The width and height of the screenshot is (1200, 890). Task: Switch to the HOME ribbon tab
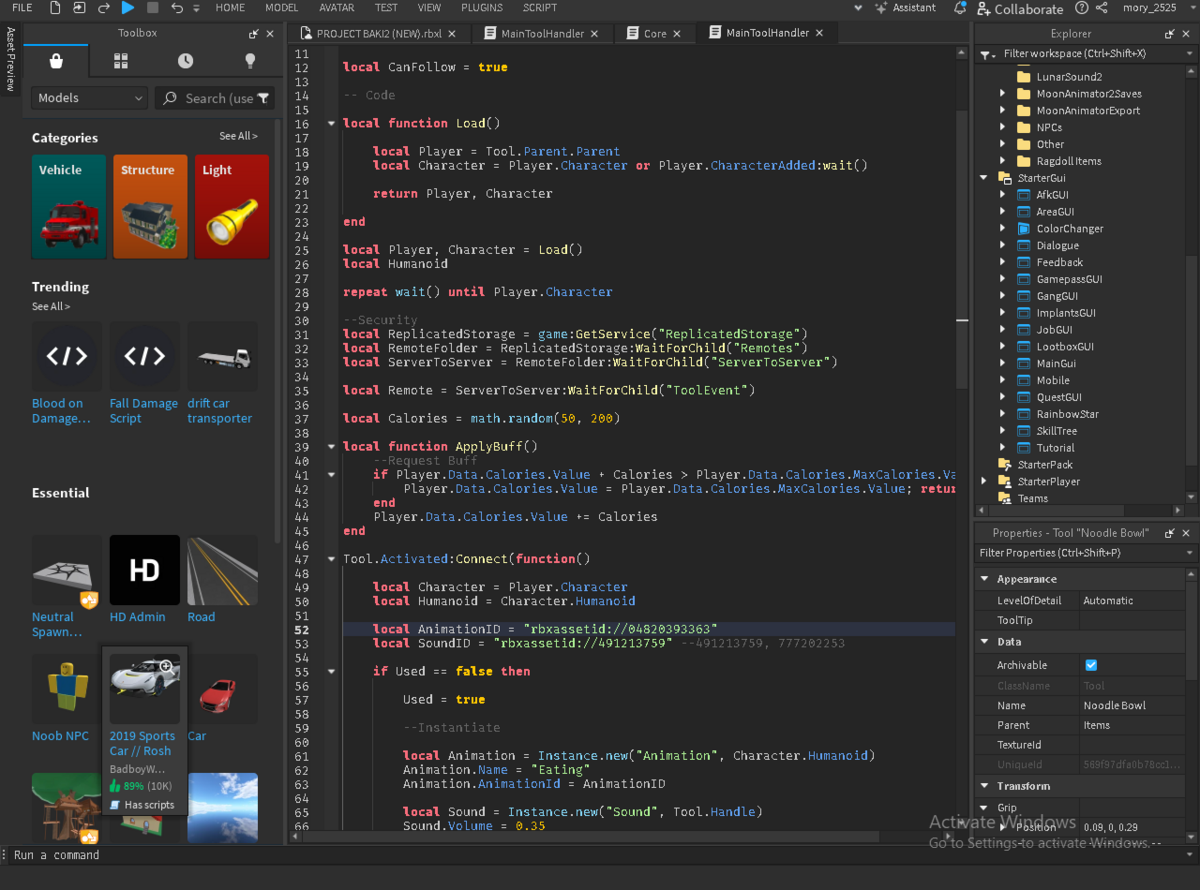tap(230, 7)
